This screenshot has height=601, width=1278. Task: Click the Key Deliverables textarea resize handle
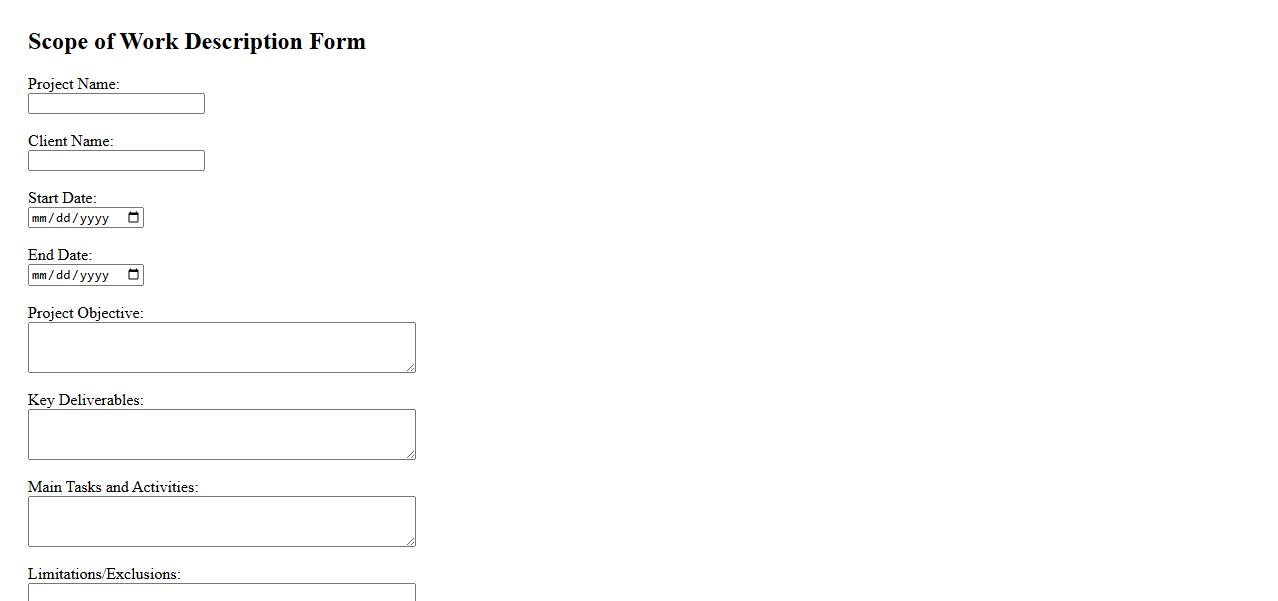click(x=410, y=454)
